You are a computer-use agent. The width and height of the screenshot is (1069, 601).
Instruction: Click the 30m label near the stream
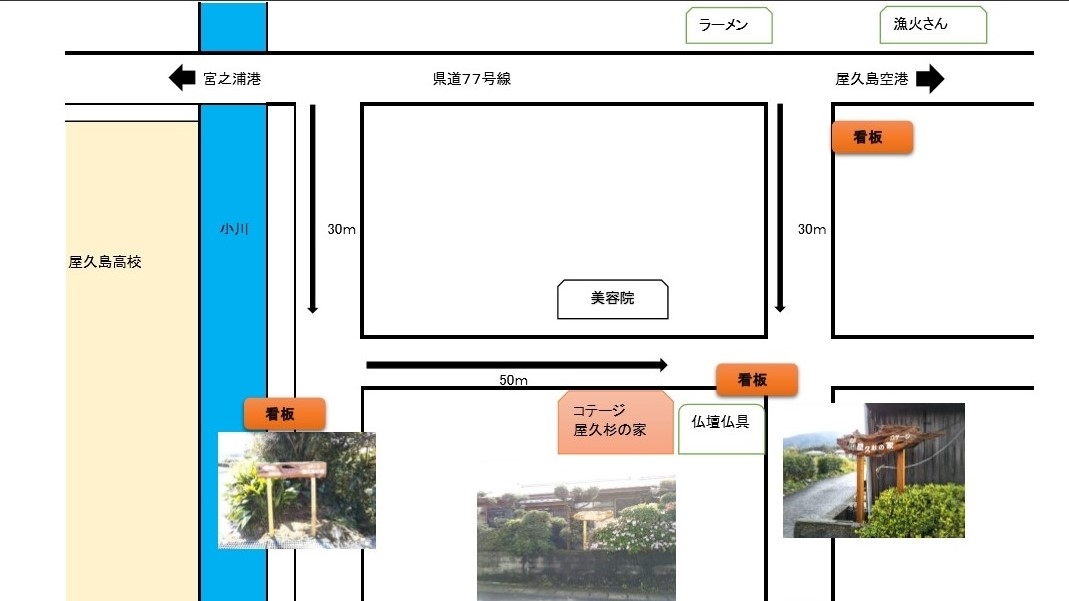click(x=342, y=230)
